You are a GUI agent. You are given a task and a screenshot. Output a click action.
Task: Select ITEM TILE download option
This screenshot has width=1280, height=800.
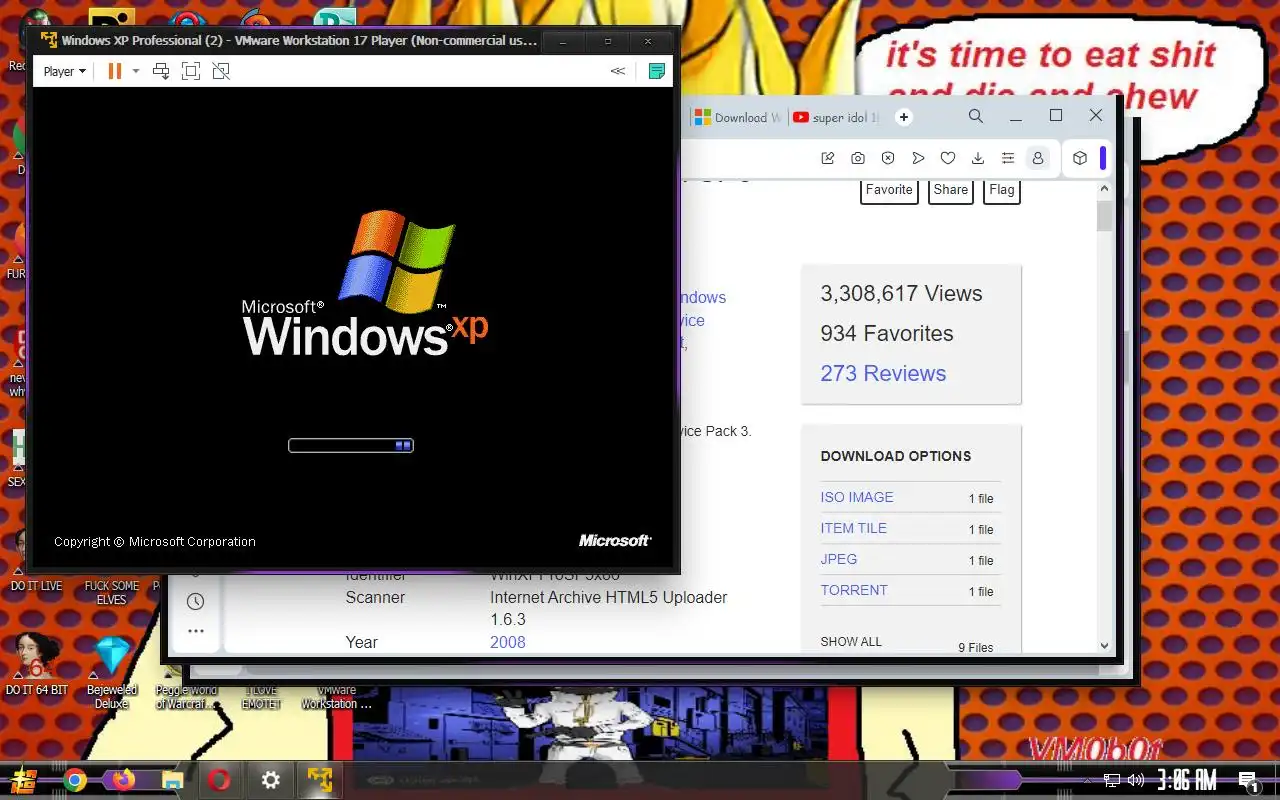click(853, 528)
